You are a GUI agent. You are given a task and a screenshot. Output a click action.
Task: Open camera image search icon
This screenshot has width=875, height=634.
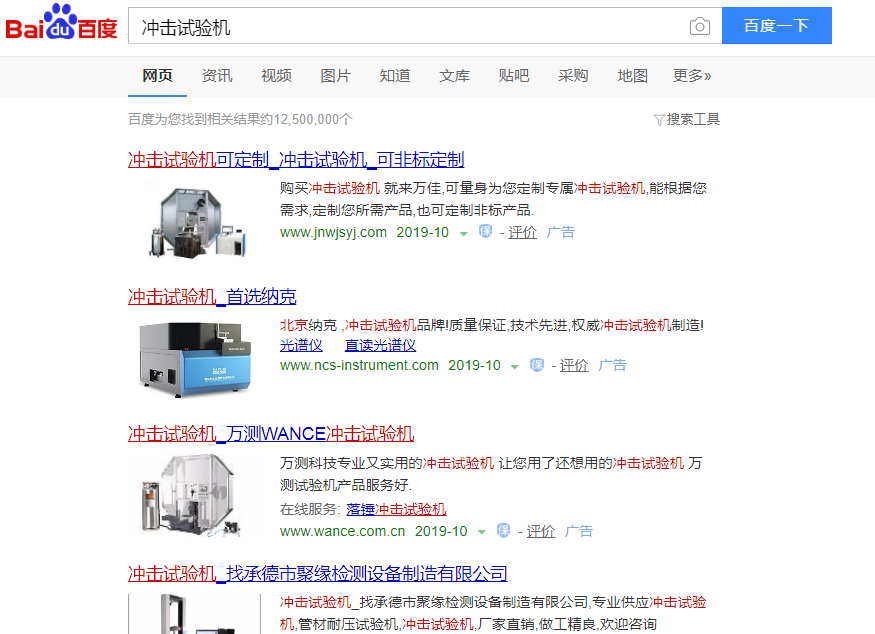[700, 26]
